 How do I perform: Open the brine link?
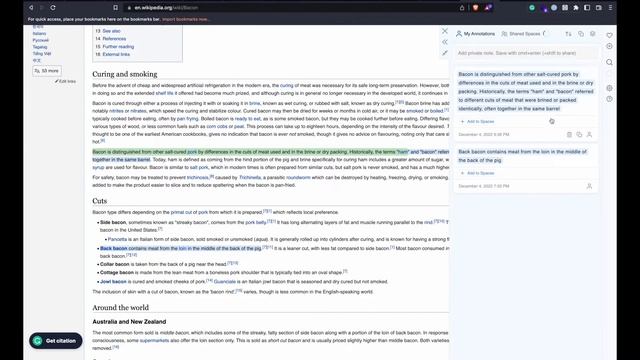(254, 104)
